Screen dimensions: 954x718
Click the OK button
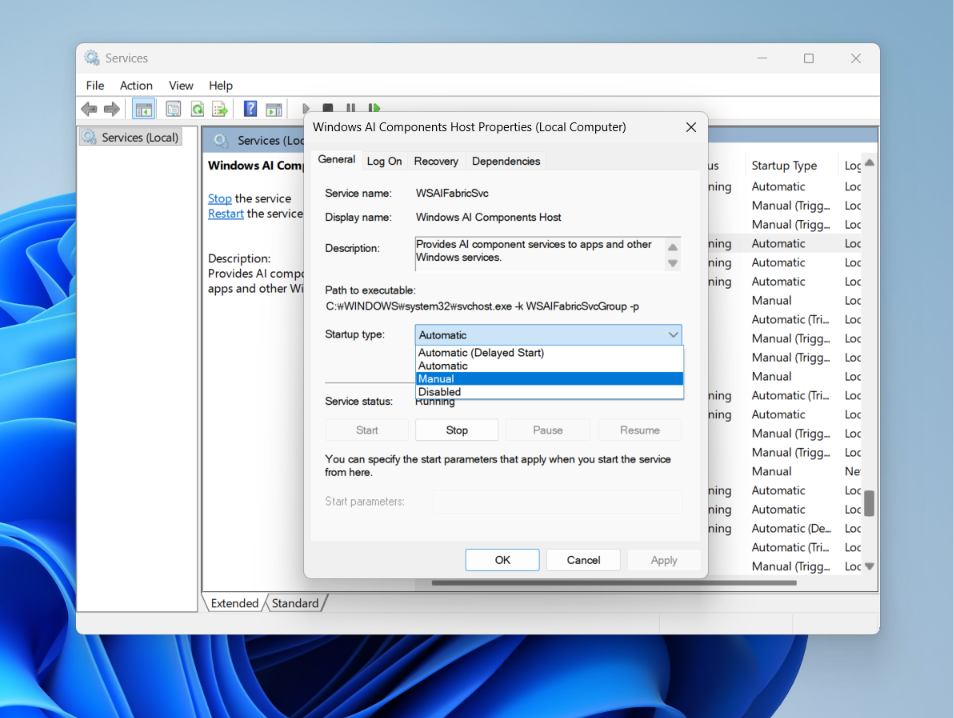click(502, 560)
